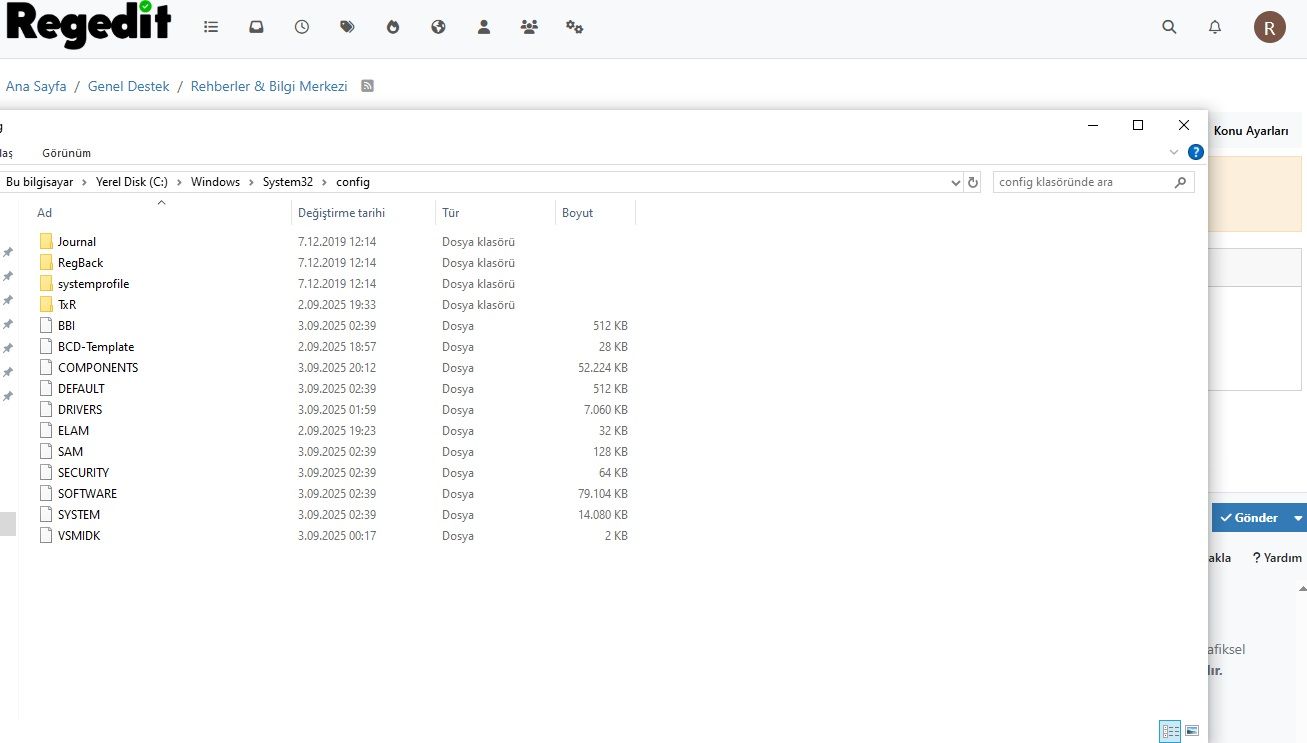The image size is (1307, 743).
Task: Open the R user avatar menu
Action: coord(1270,27)
